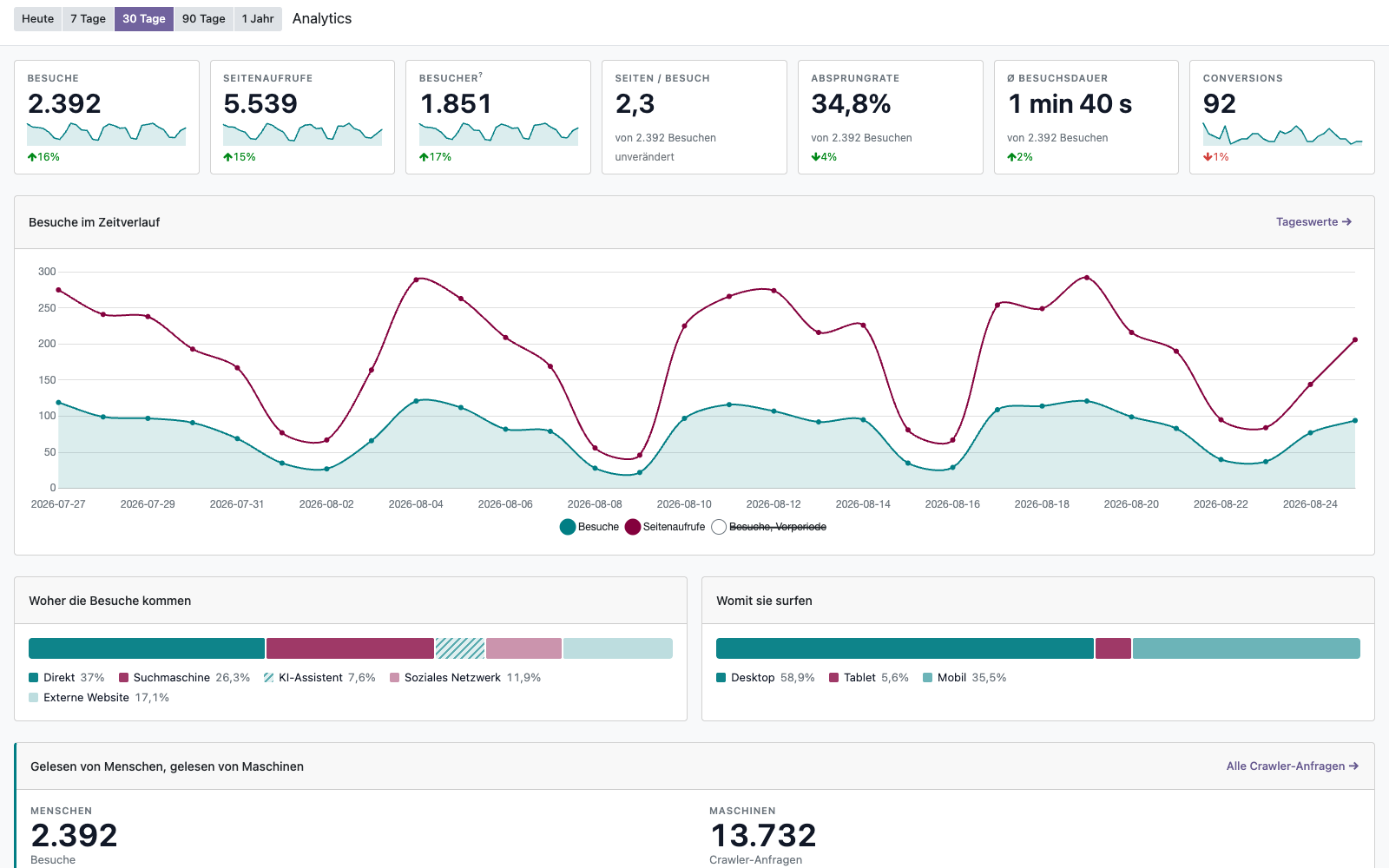
Task: Click the Menschen value 2.392
Action: [x=74, y=836]
